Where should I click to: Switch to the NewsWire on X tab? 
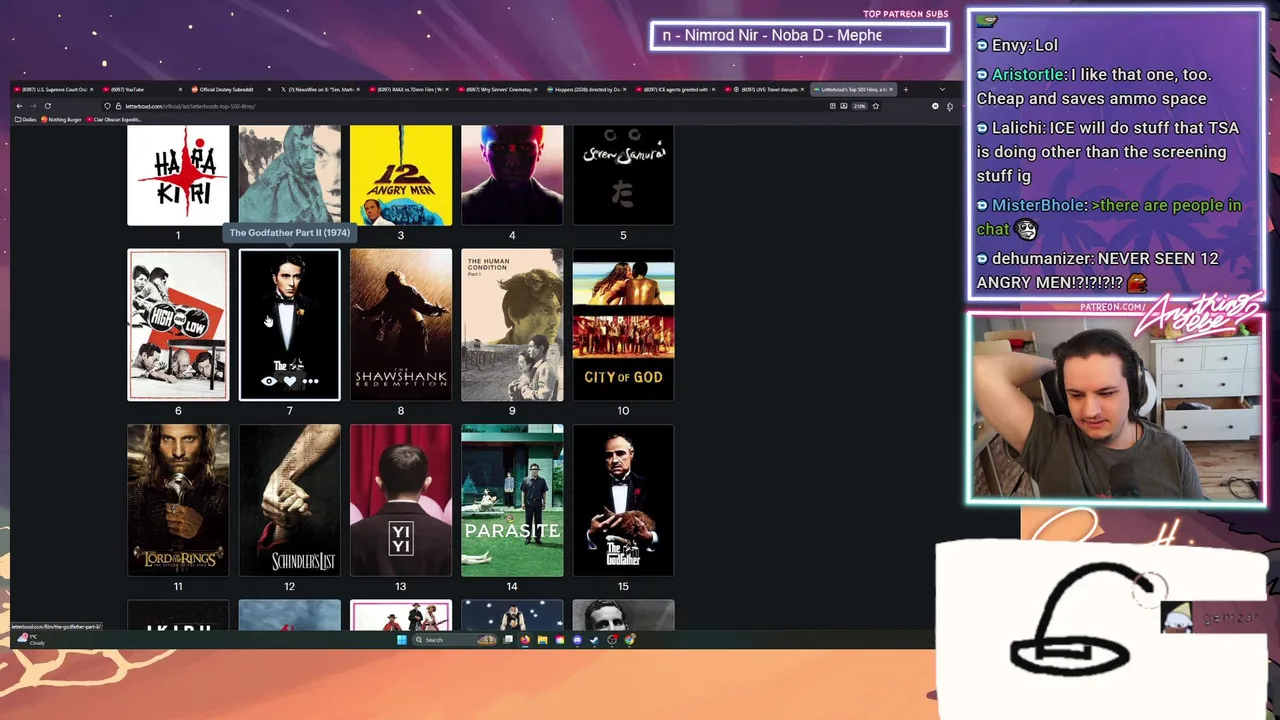(x=321, y=89)
